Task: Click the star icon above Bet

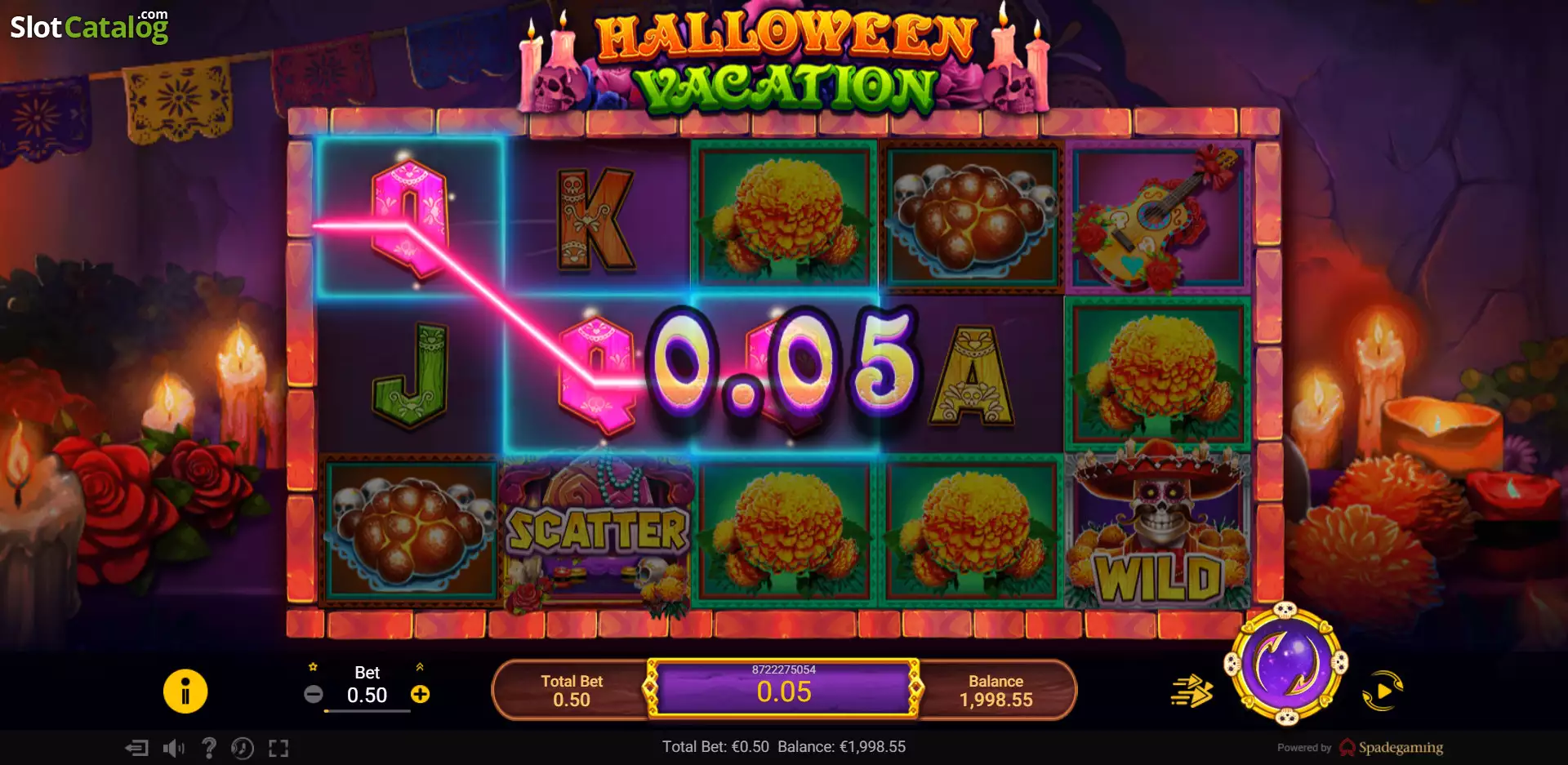Action: [313, 667]
